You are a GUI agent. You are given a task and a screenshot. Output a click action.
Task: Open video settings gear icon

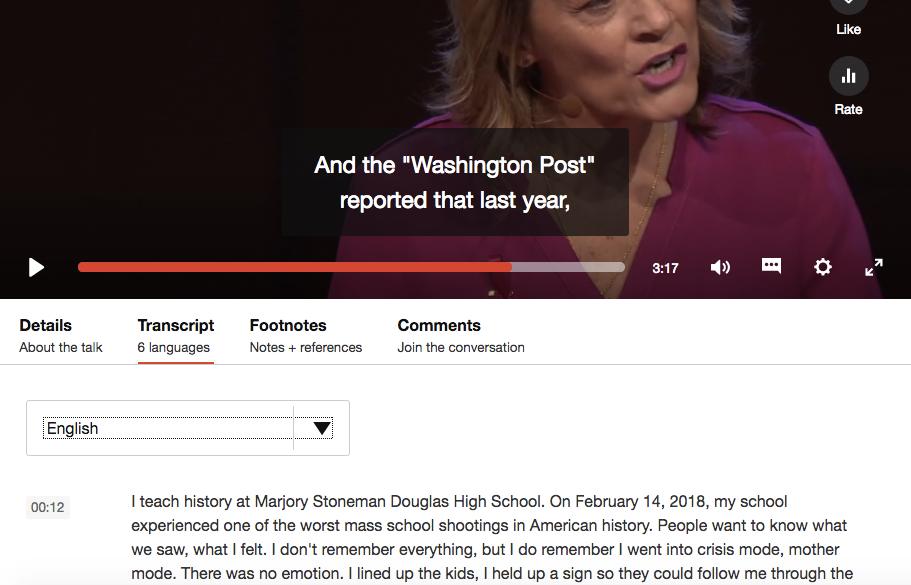[x=822, y=267]
